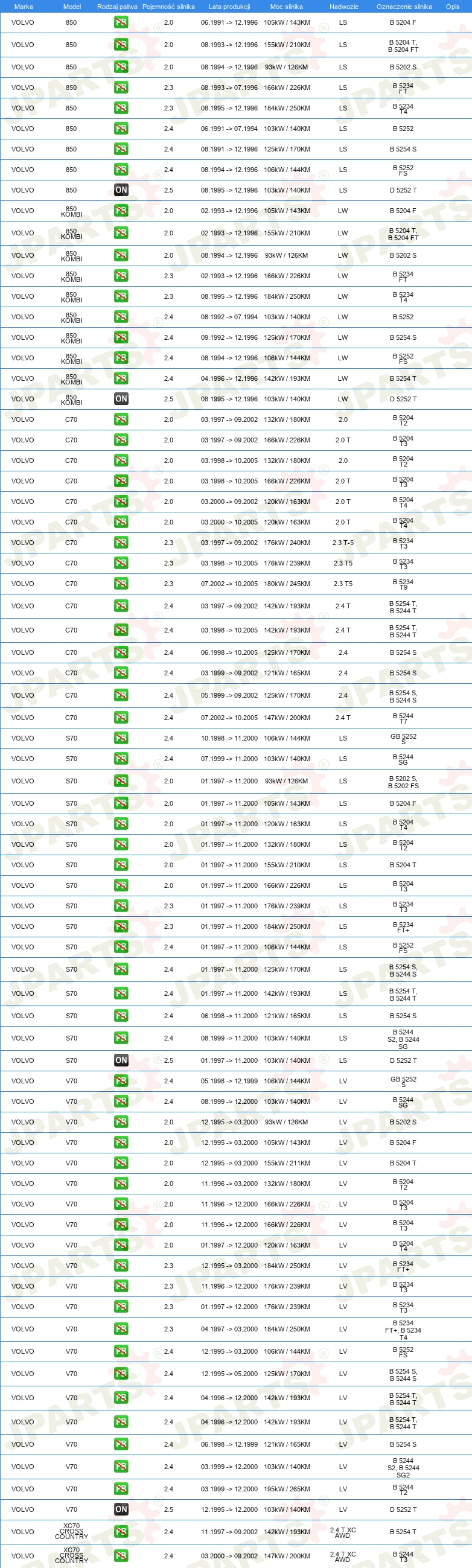Click petrol icon in XC70 147kW / 200KM row
The height and width of the screenshot is (1568, 472).
121,1555
